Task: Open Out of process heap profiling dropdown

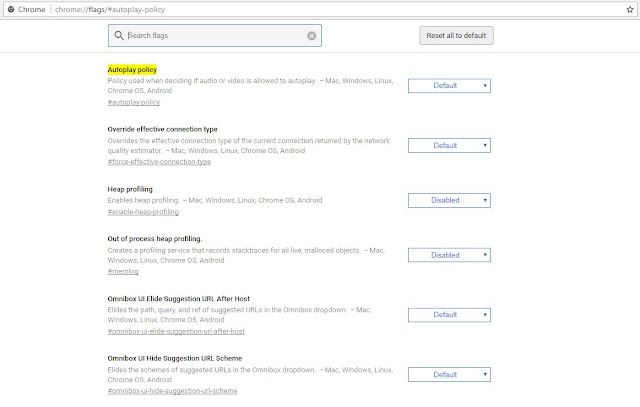Action: click(x=449, y=255)
